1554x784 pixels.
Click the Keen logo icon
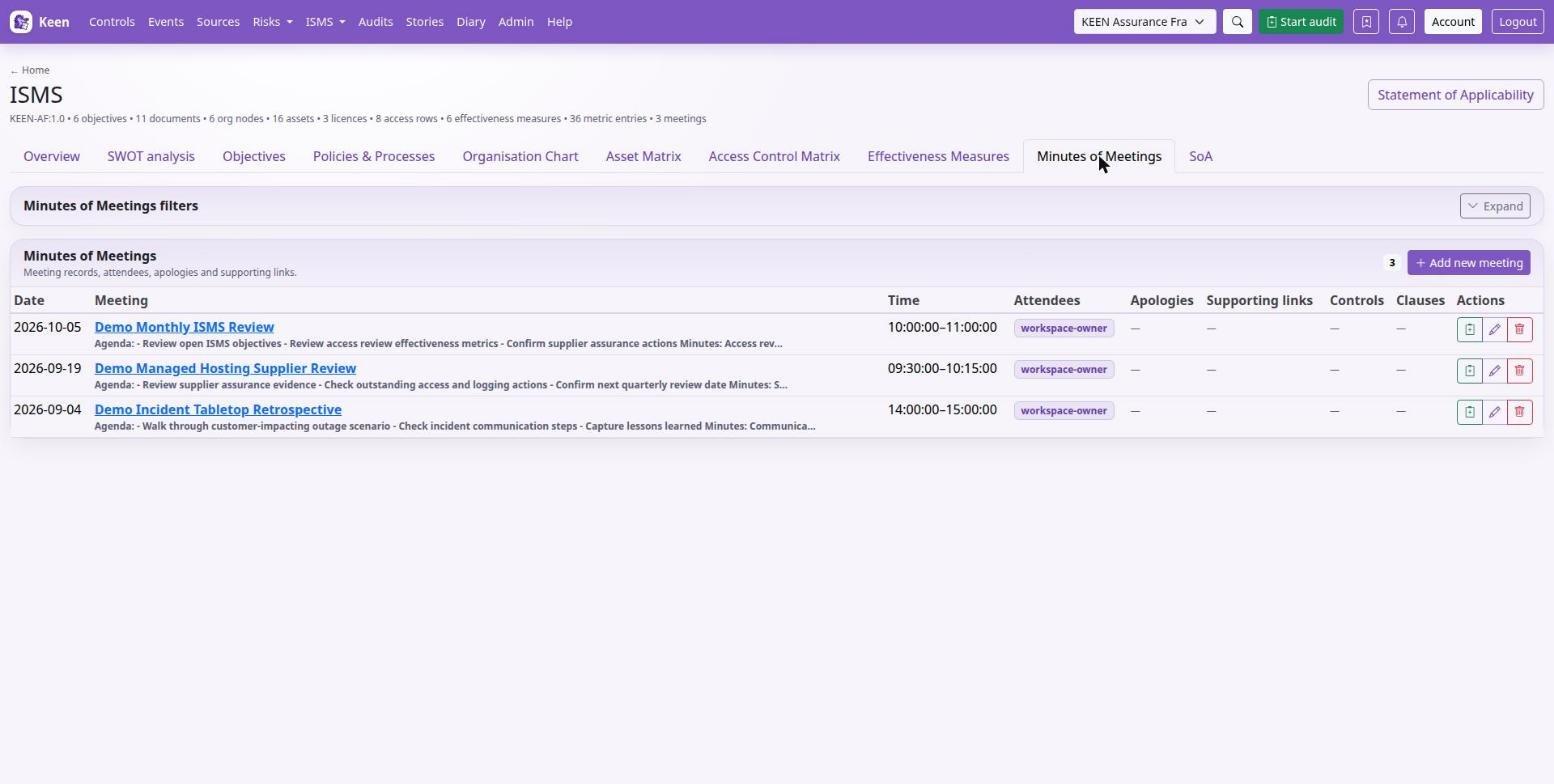click(21, 22)
